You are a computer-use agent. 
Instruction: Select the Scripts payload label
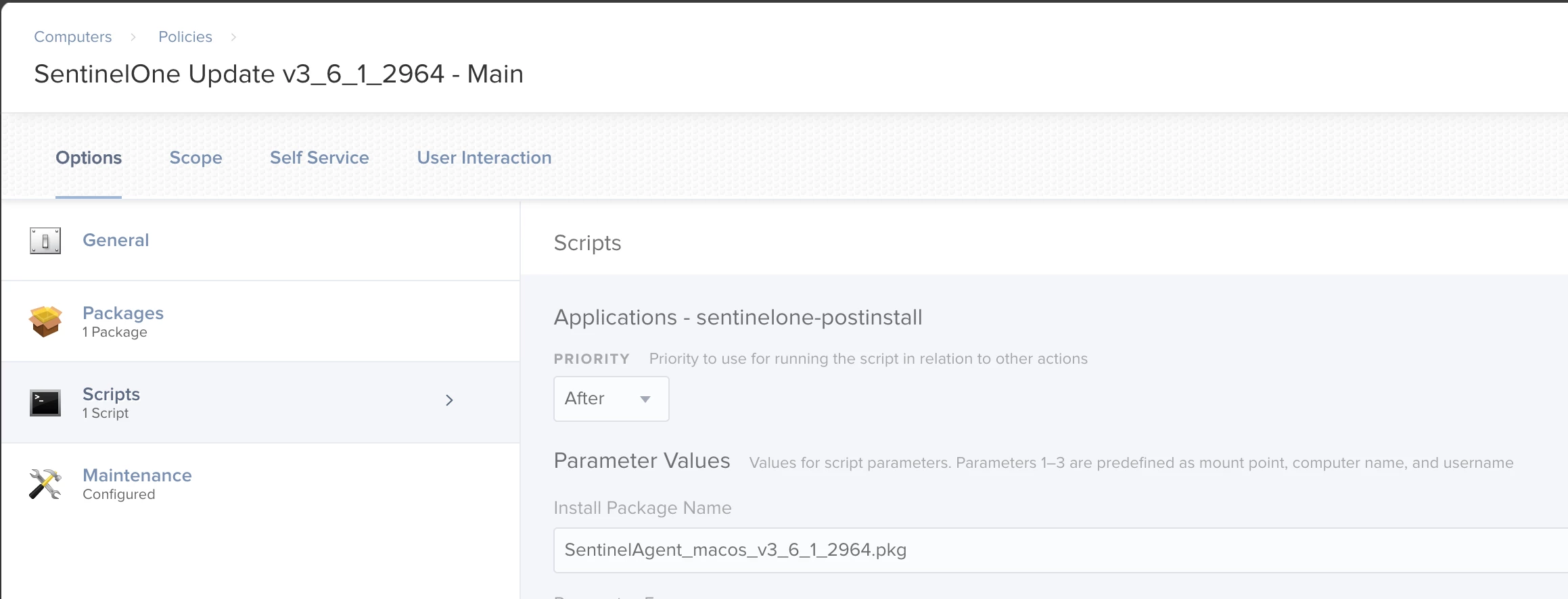[x=111, y=394]
